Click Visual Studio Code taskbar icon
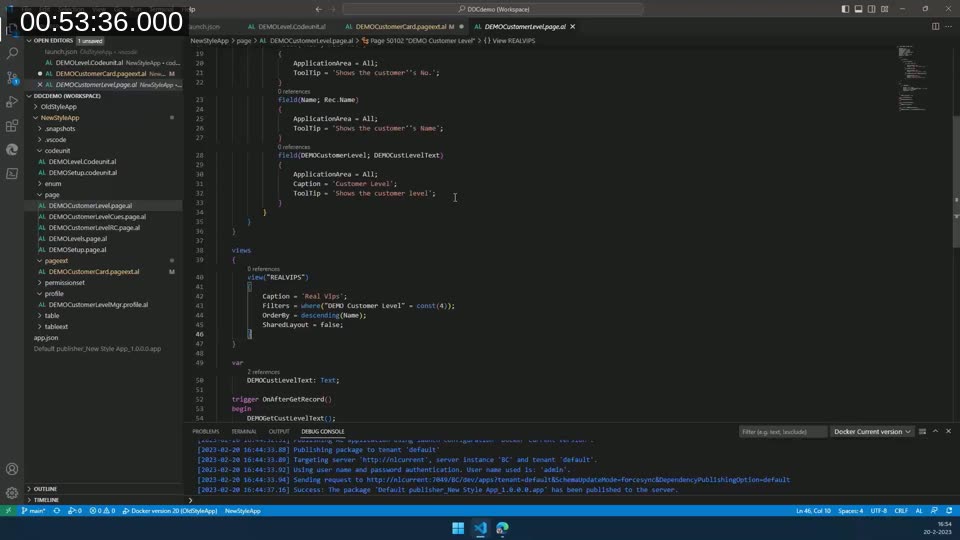Viewport: 960px width, 540px height. point(480,528)
